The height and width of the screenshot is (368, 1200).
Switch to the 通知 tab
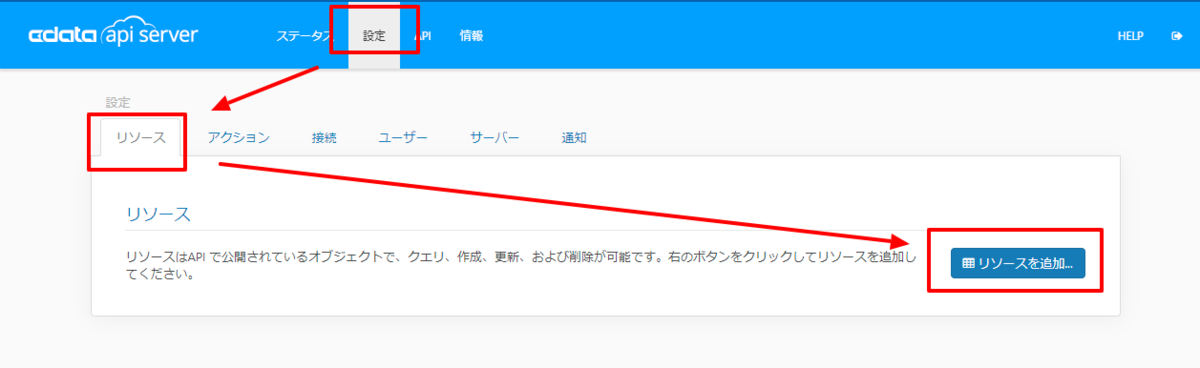point(574,138)
